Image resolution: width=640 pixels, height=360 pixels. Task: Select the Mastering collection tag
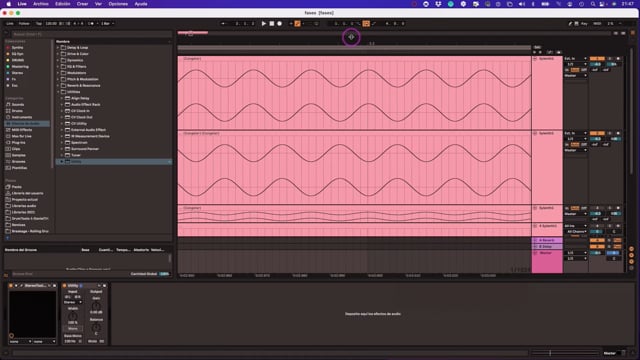tap(20, 67)
